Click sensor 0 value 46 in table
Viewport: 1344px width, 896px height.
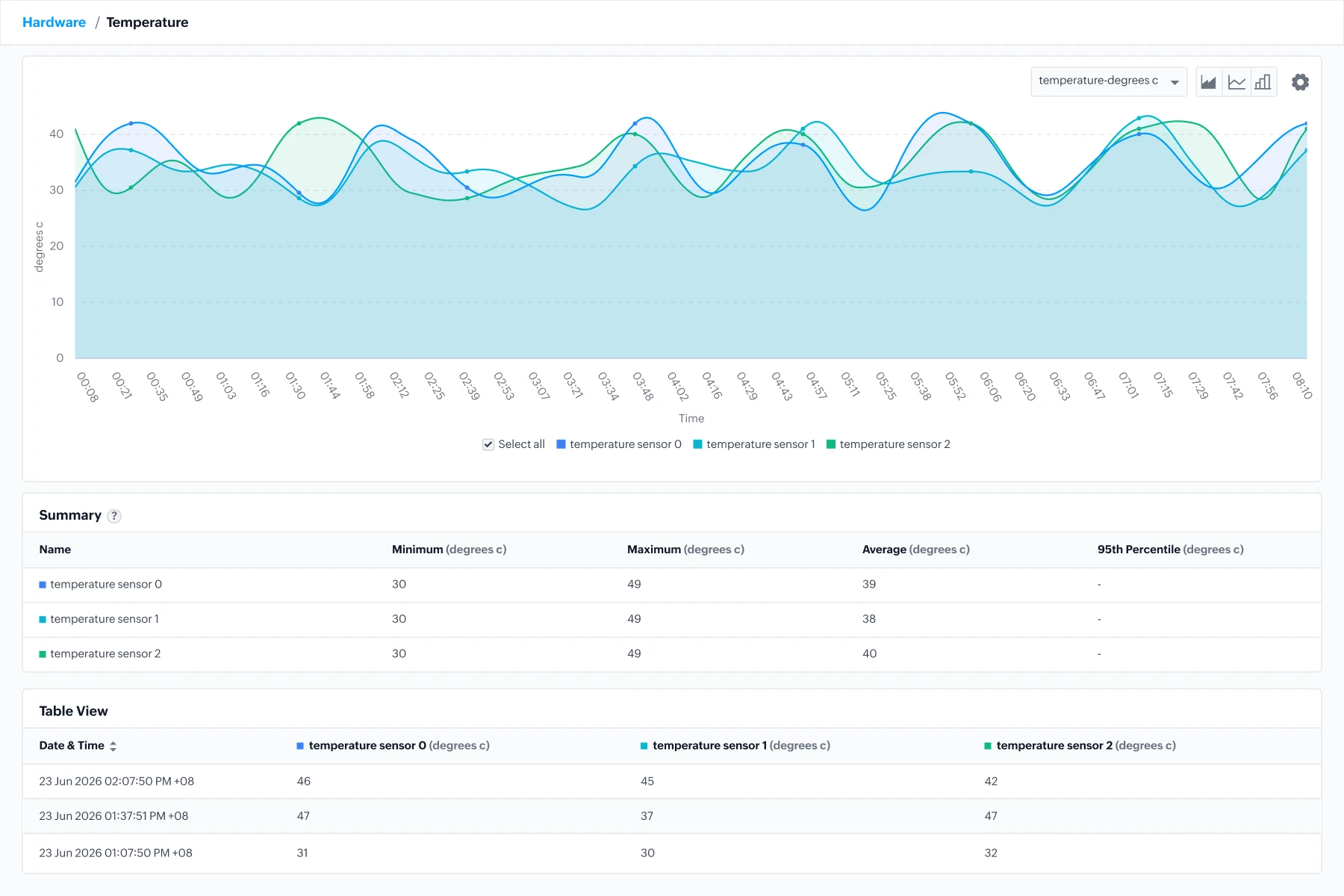(x=304, y=781)
